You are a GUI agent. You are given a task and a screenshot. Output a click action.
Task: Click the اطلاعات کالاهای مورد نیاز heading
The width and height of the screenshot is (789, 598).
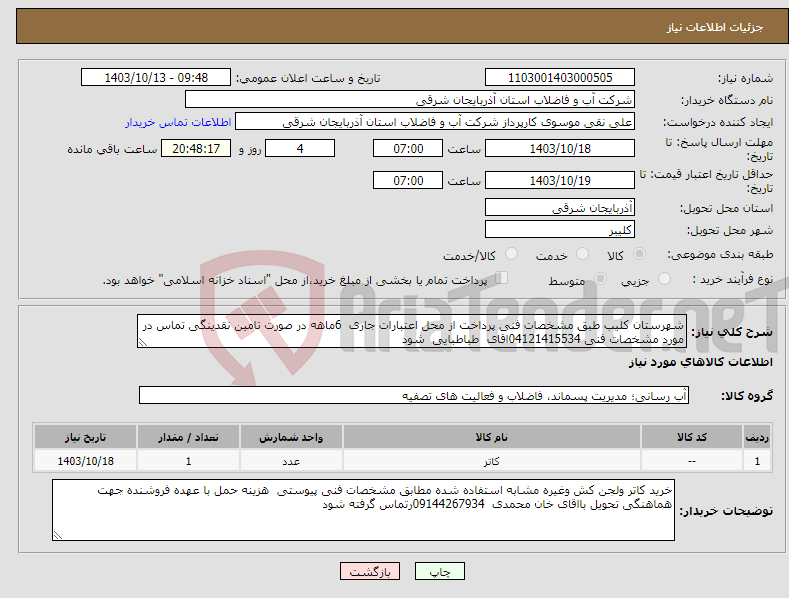click(700, 362)
